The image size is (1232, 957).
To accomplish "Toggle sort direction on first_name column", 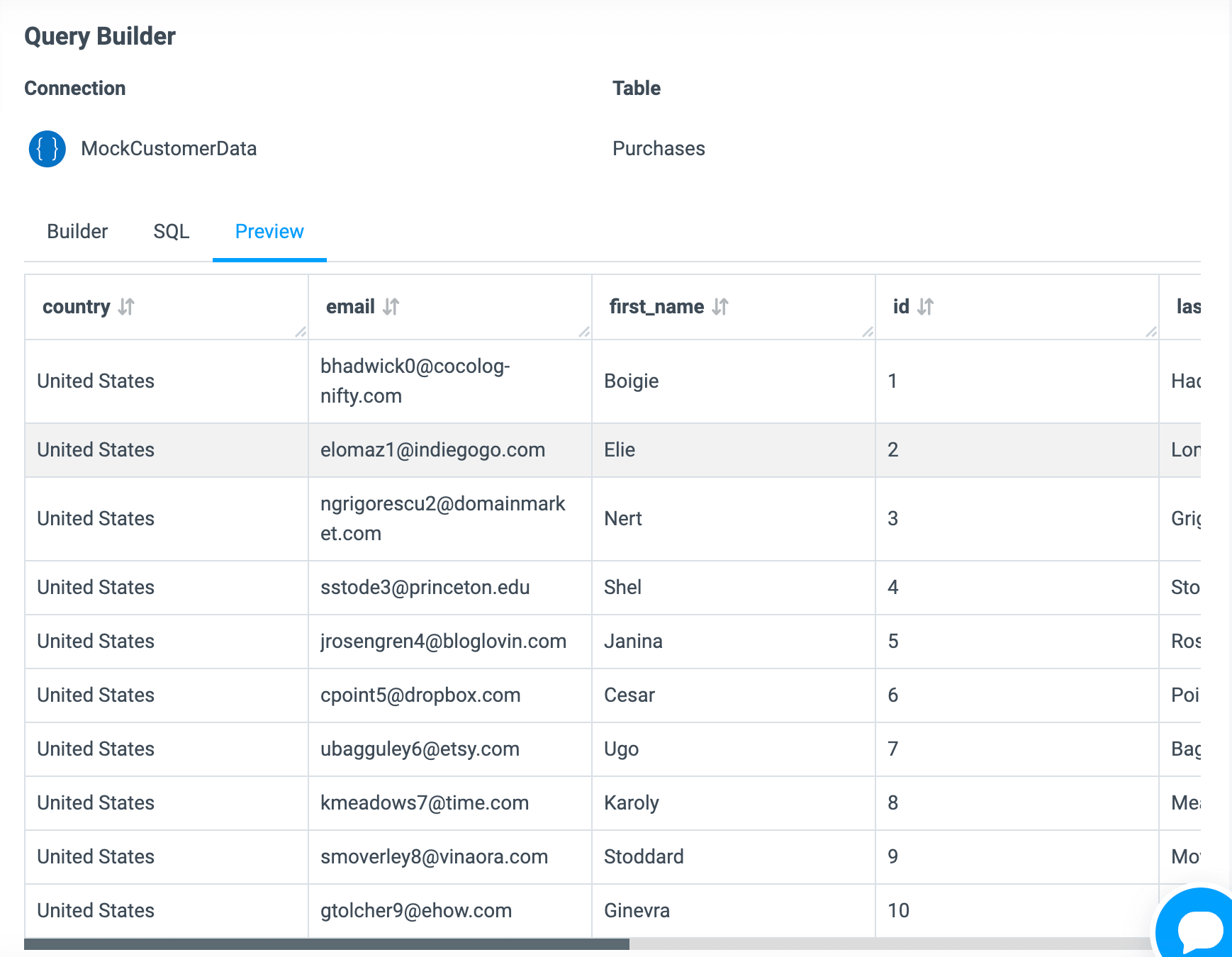I will pos(721,307).
